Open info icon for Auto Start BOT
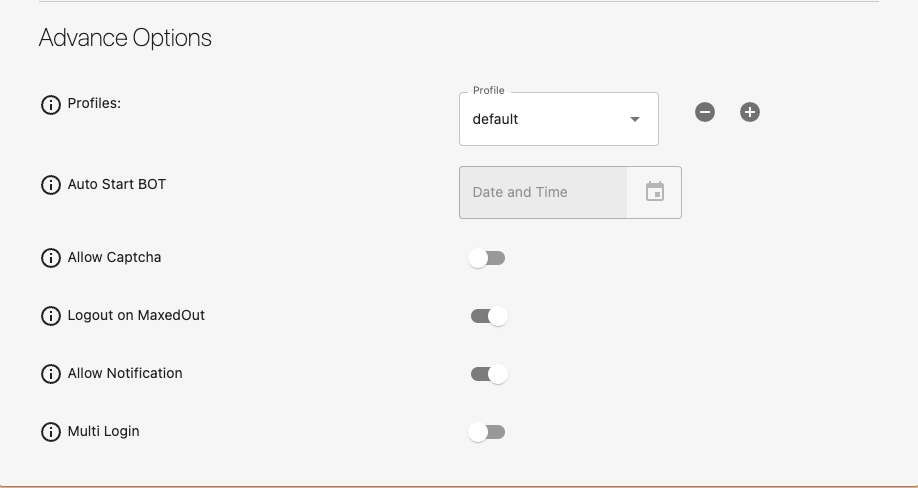The height and width of the screenshot is (488, 918). (x=51, y=185)
